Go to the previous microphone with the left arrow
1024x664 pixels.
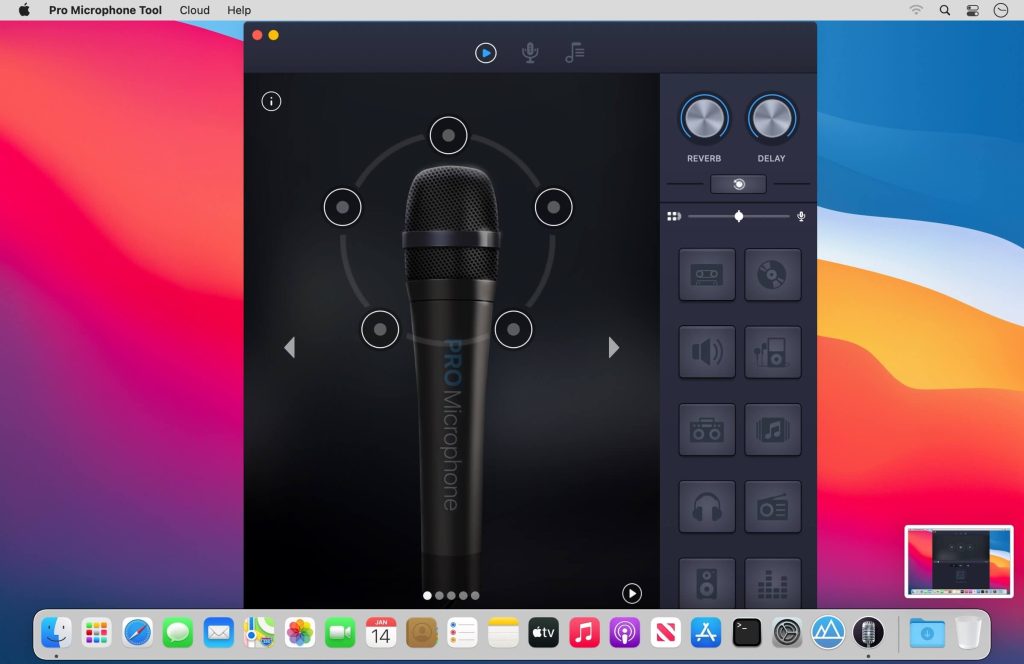(x=289, y=347)
